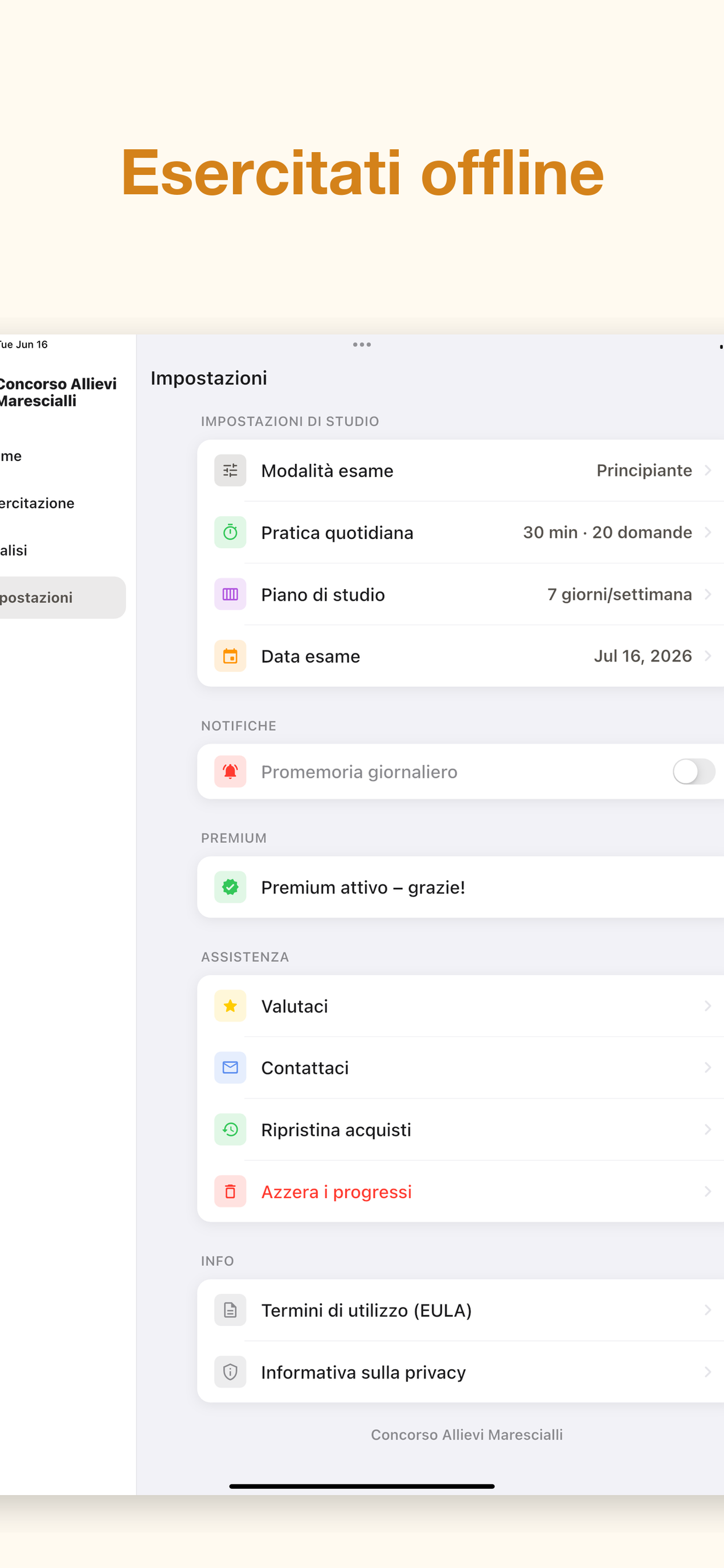Tap Contattaci to contact support
The height and width of the screenshot is (1568, 724).
(461, 1067)
